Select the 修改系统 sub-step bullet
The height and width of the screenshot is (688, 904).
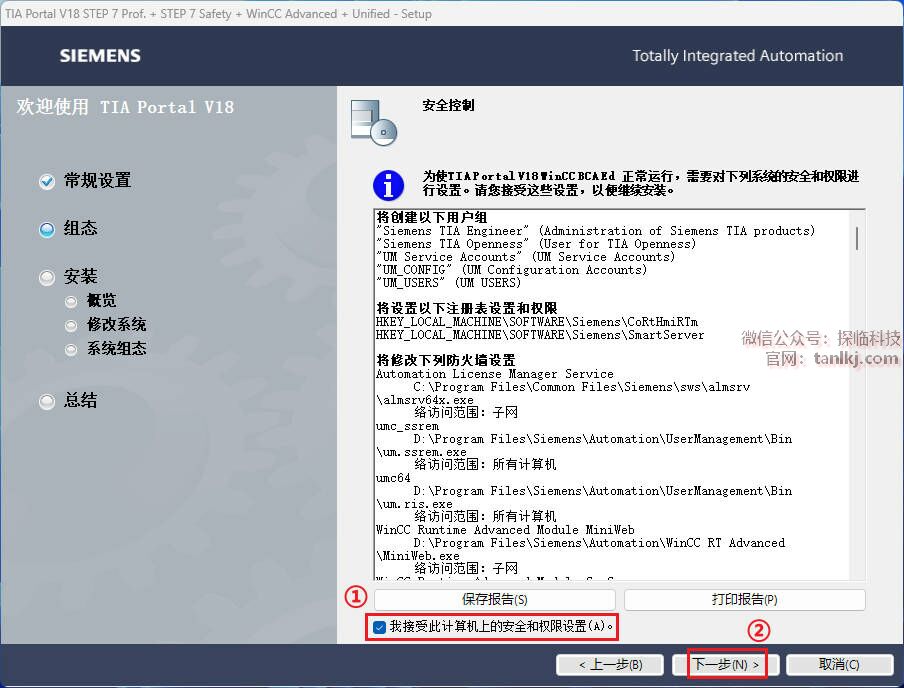[71, 326]
